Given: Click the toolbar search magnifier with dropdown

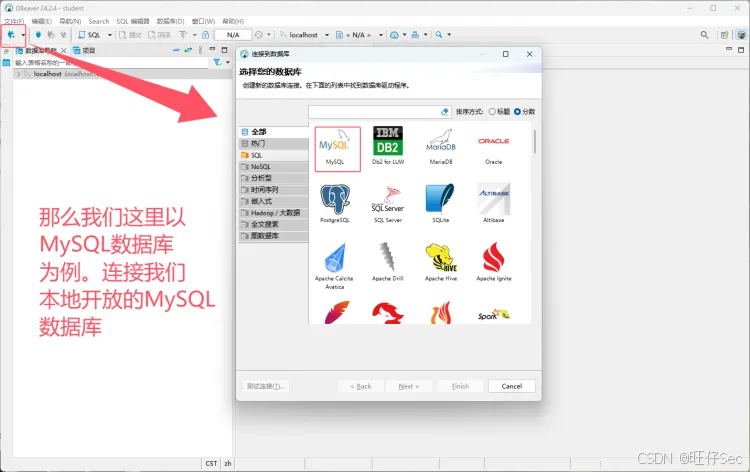Looking at the screenshot, I should (439, 35).
